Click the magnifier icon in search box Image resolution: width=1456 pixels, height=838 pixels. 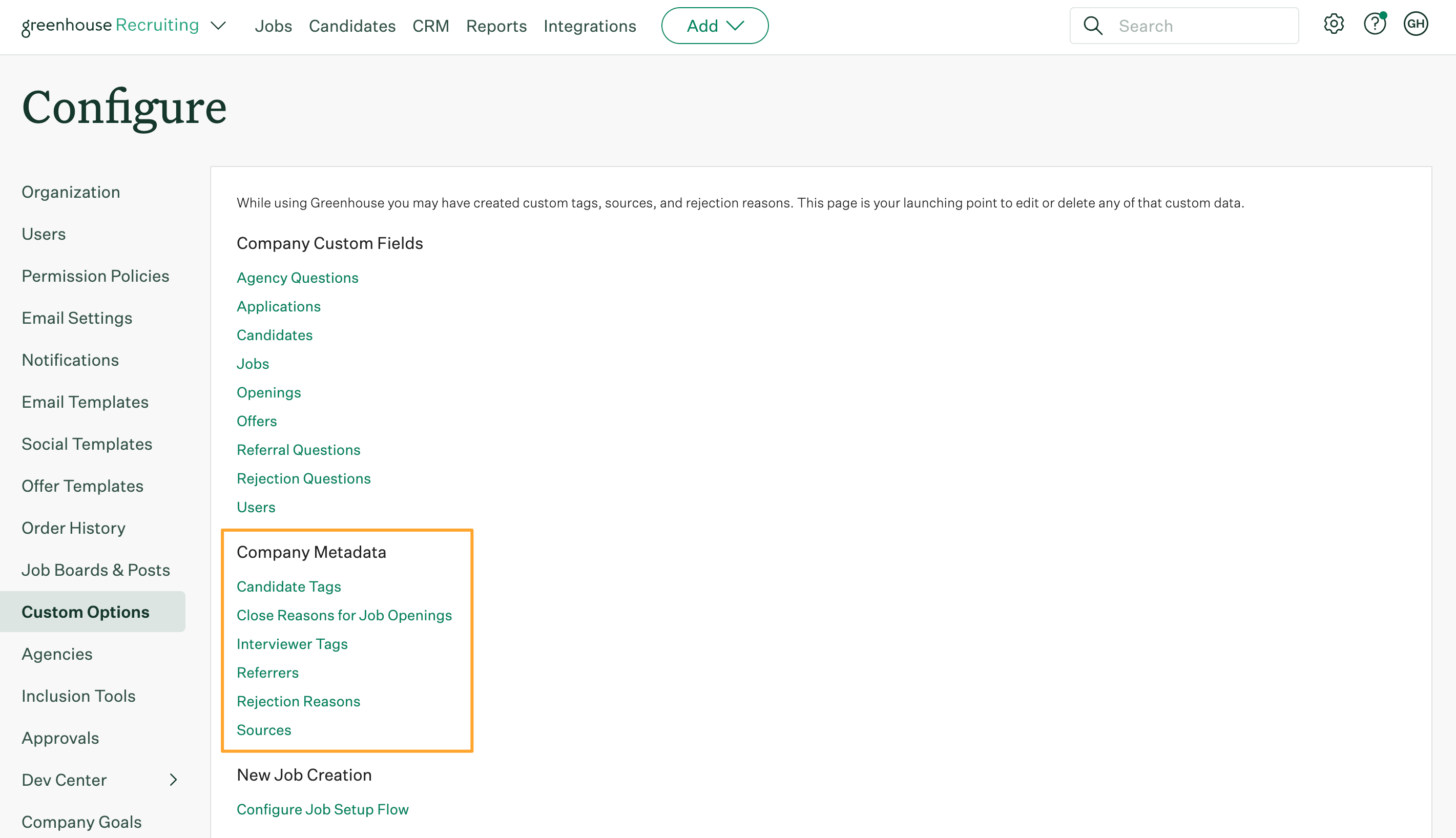[1093, 26]
